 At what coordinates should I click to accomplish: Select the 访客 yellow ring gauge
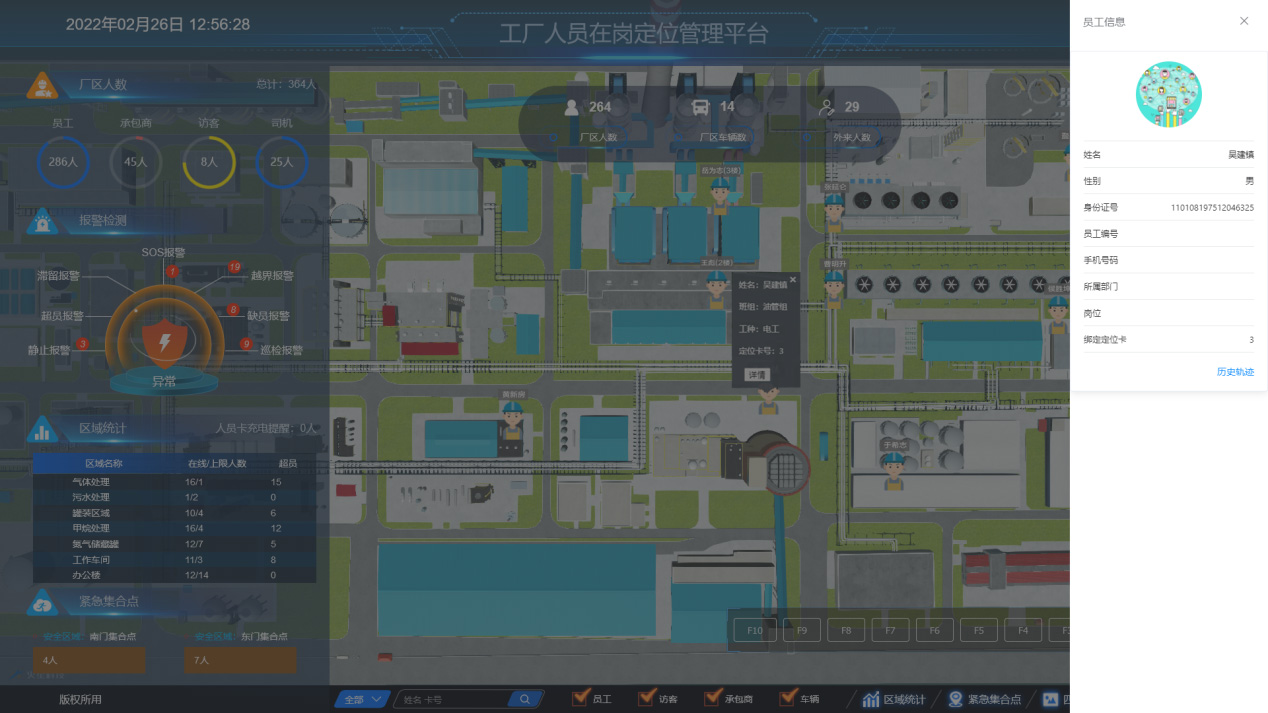[x=209, y=161]
